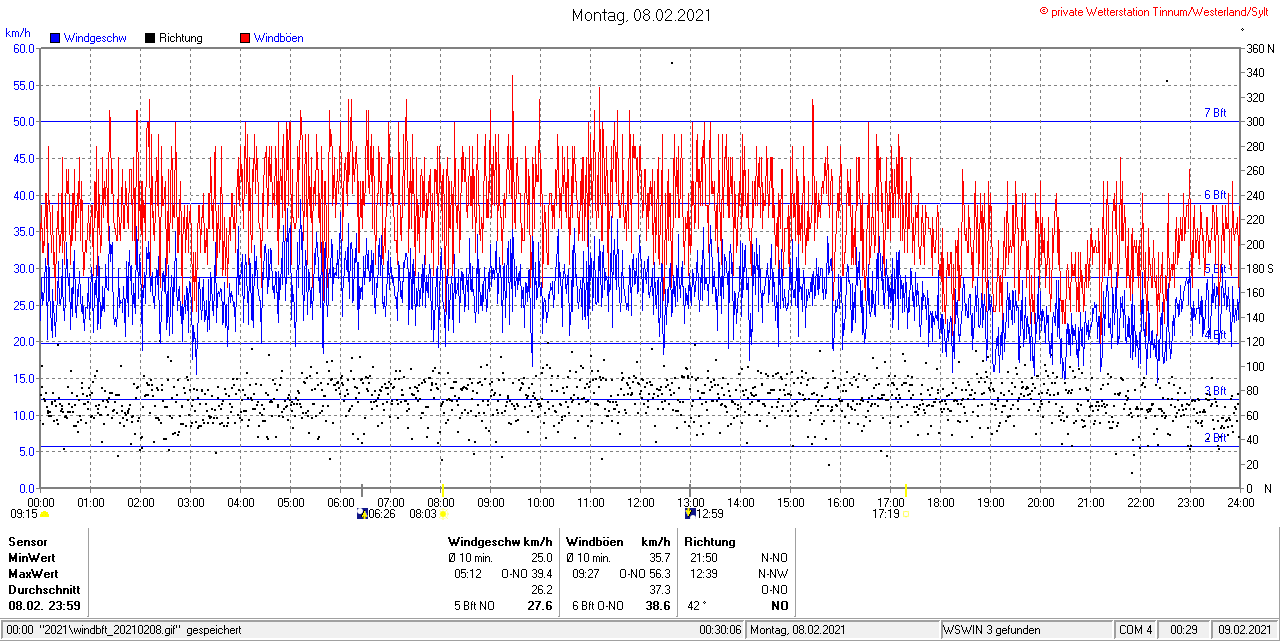Click the 180 S direction axis label
This screenshot has height=641, width=1280.
coord(1259,268)
